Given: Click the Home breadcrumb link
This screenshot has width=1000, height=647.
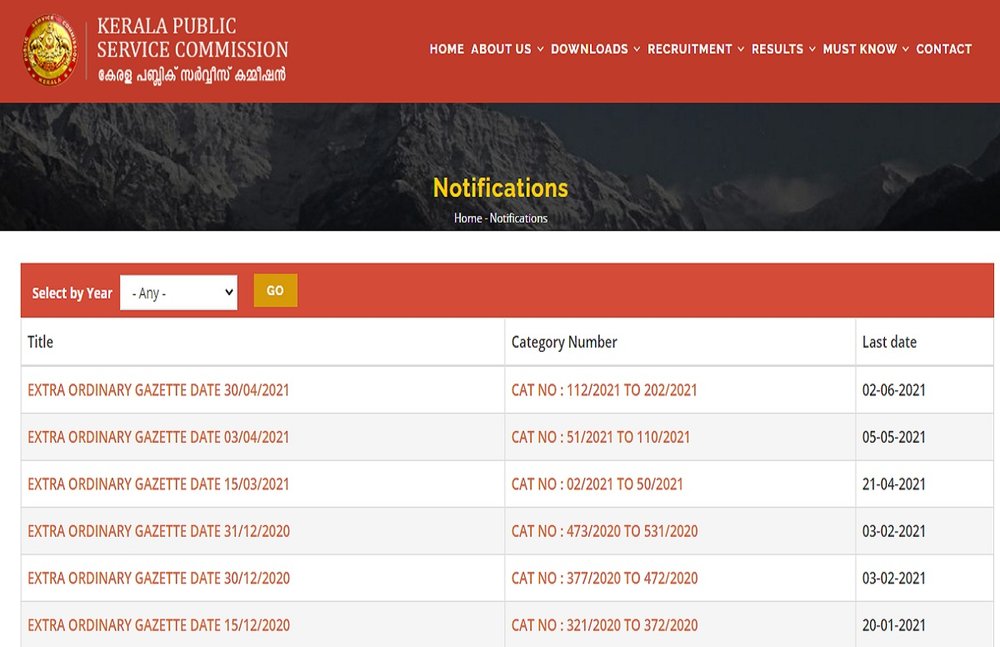Looking at the screenshot, I should click(x=467, y=218).
